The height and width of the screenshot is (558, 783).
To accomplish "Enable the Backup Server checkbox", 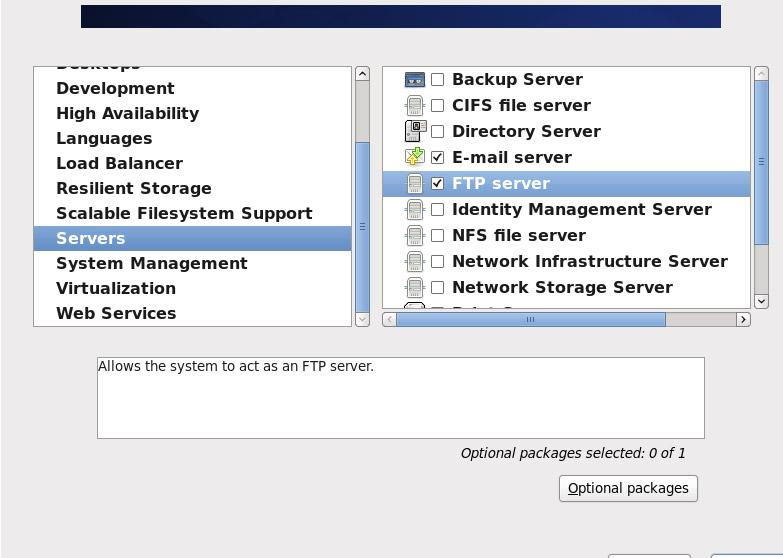I will [437, 79].
